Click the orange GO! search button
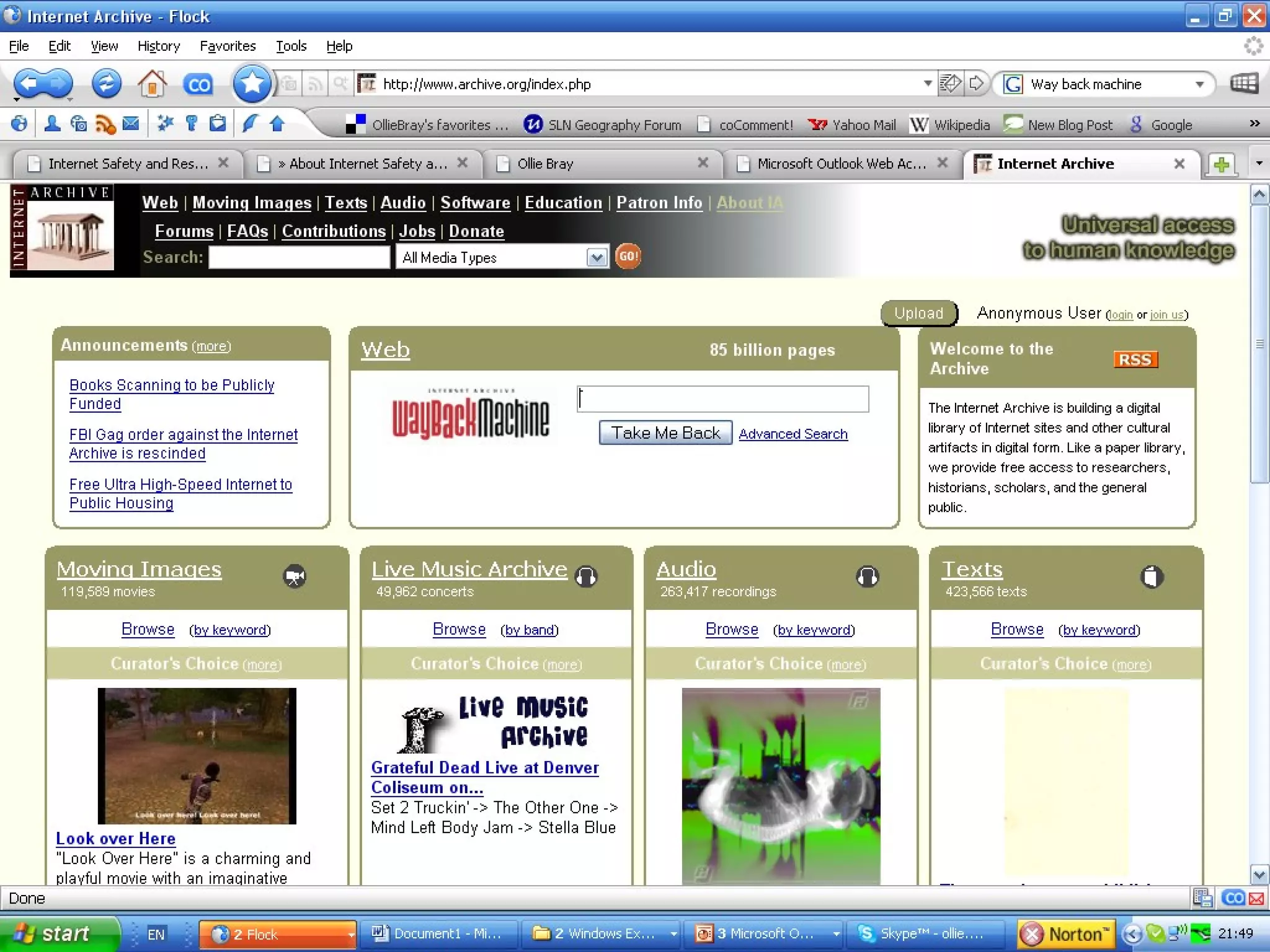 click(x=628, y=256)
